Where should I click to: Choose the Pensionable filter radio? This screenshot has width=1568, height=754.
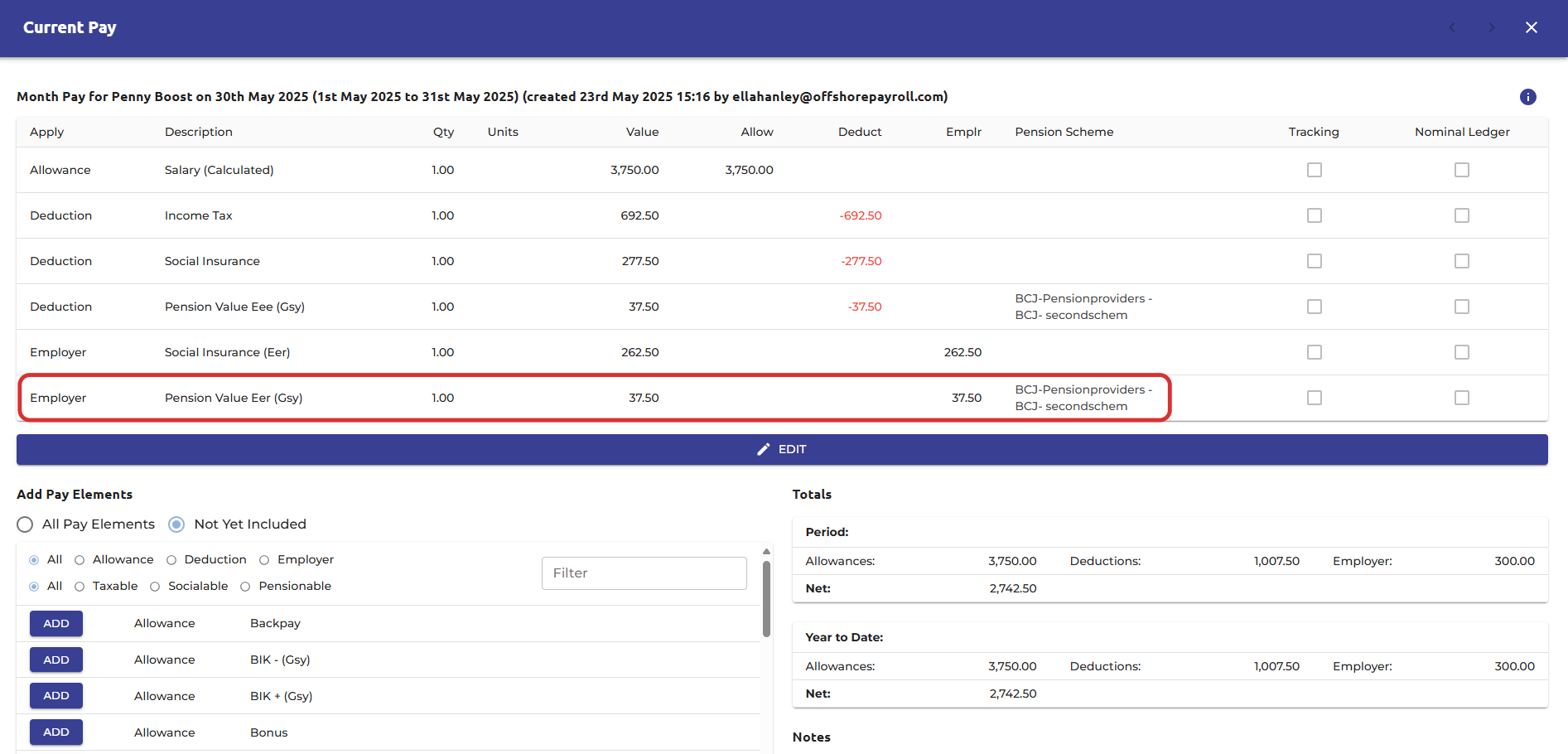[245, 587]
